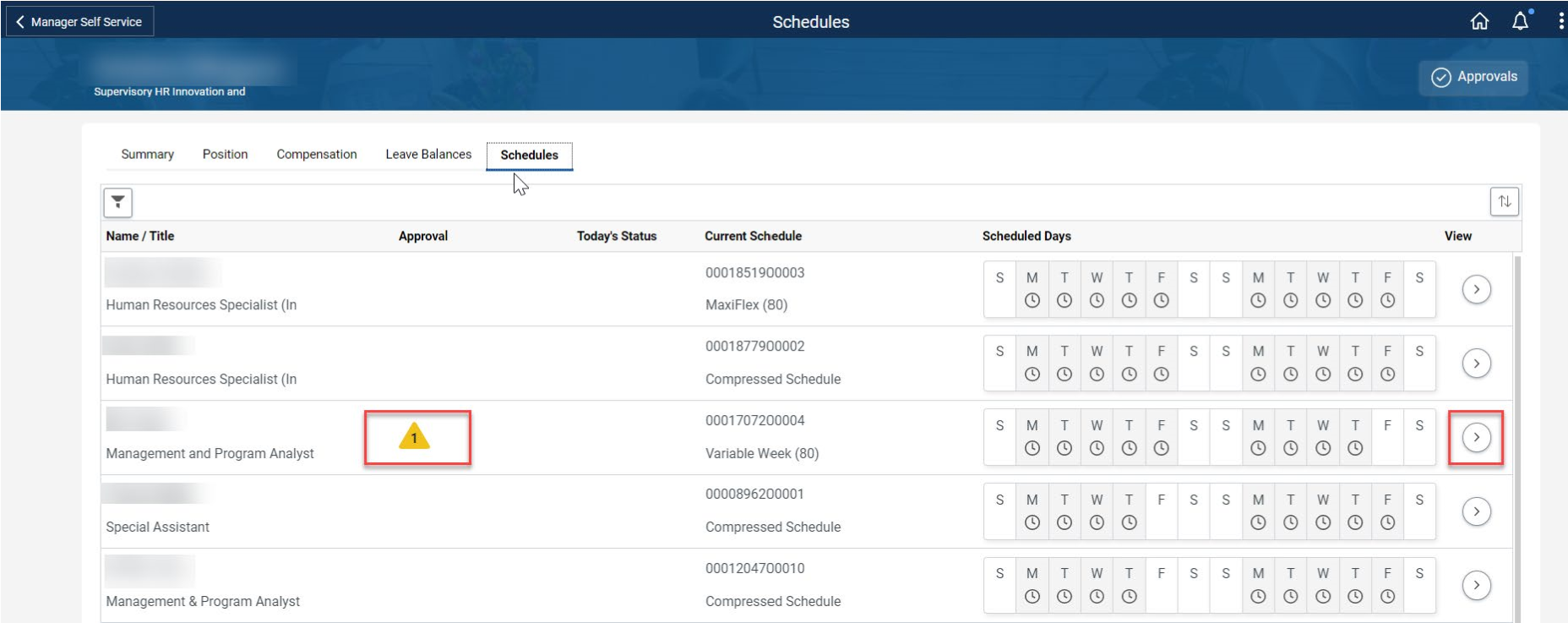Click the Management and Program Analyst title
This screenshot has width=1568, height=623.
[210, 453]
